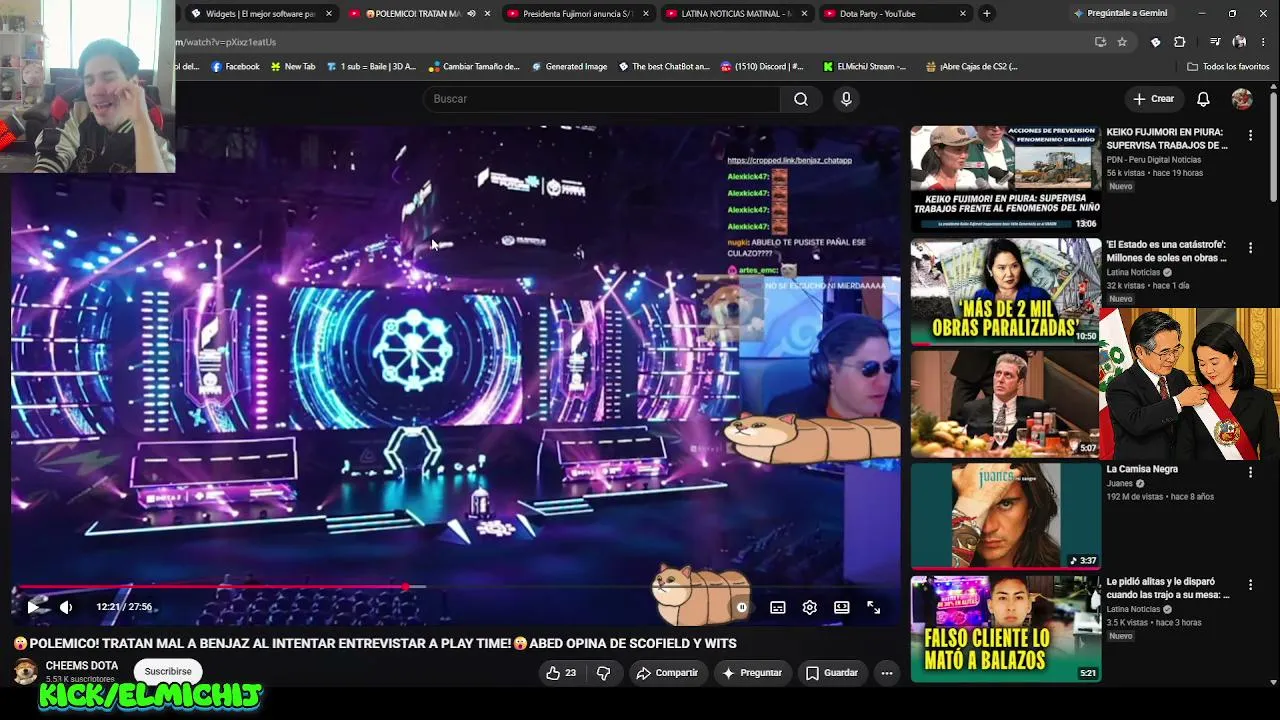Image resolution: width=1280 pixels, height=720 pixels.
Task: Subscribe with the Suscribirse button
Action: 168,671
